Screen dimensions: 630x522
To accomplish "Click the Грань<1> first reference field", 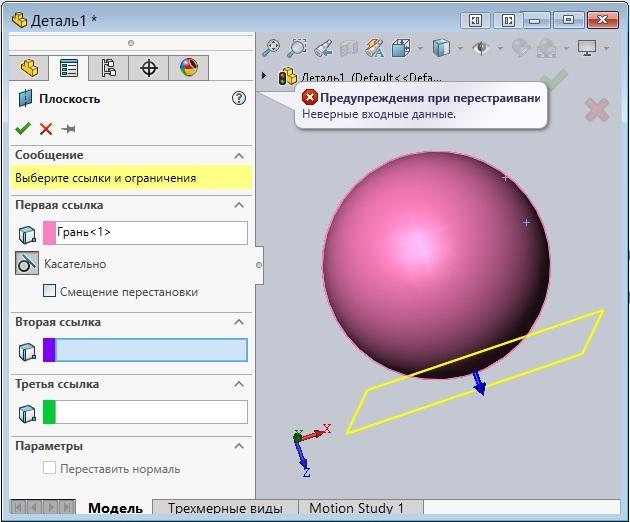I will 151,233.
